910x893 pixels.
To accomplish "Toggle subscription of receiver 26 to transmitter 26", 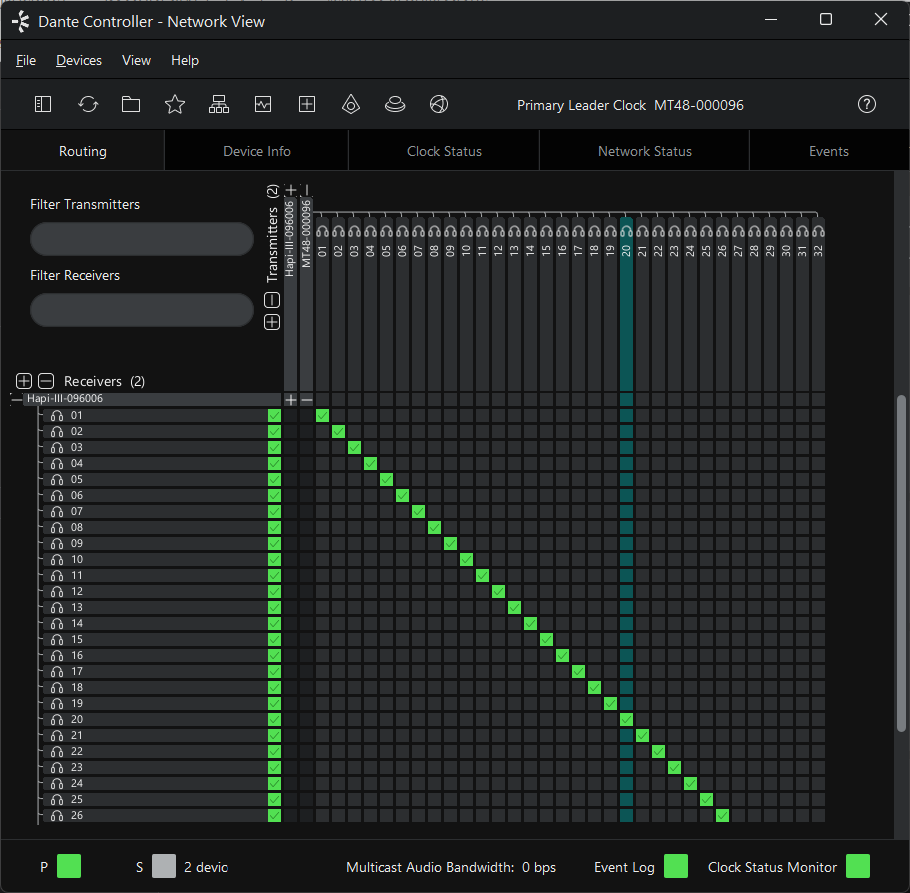I will point(722,815).
